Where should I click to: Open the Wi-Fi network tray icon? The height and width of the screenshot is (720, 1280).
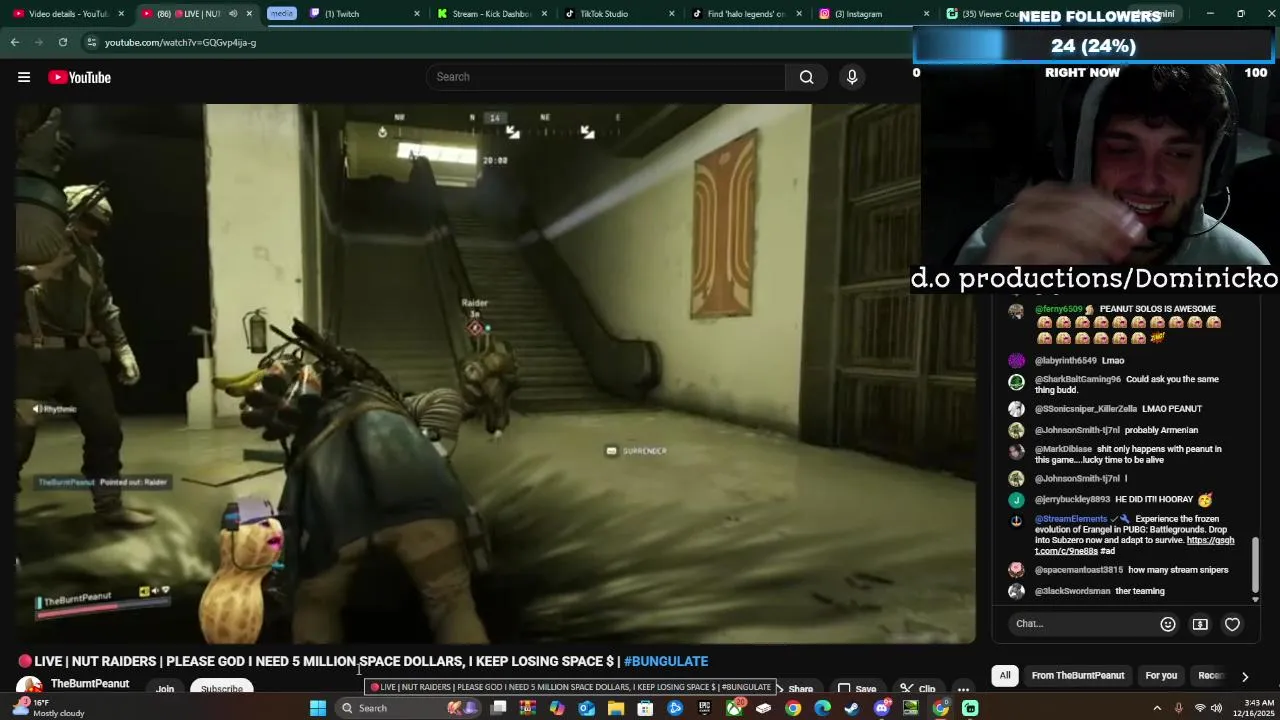(1200, 708)
